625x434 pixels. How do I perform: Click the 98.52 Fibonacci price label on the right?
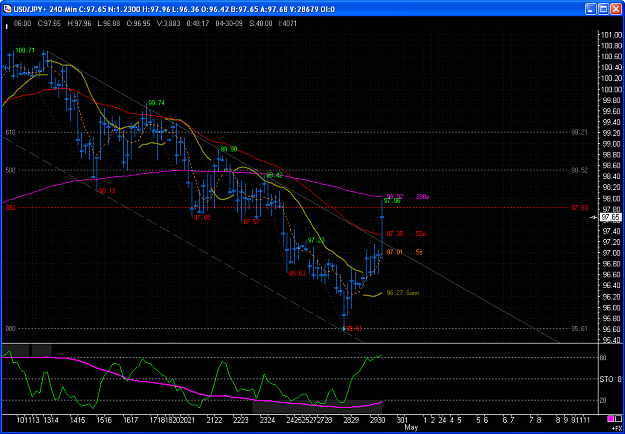(x=580, y=170)
